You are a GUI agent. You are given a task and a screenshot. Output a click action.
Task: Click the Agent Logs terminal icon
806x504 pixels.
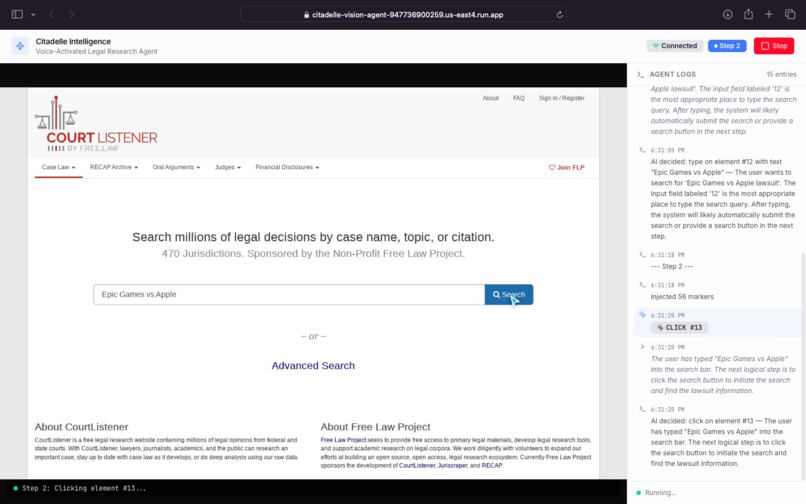[640, 74]
